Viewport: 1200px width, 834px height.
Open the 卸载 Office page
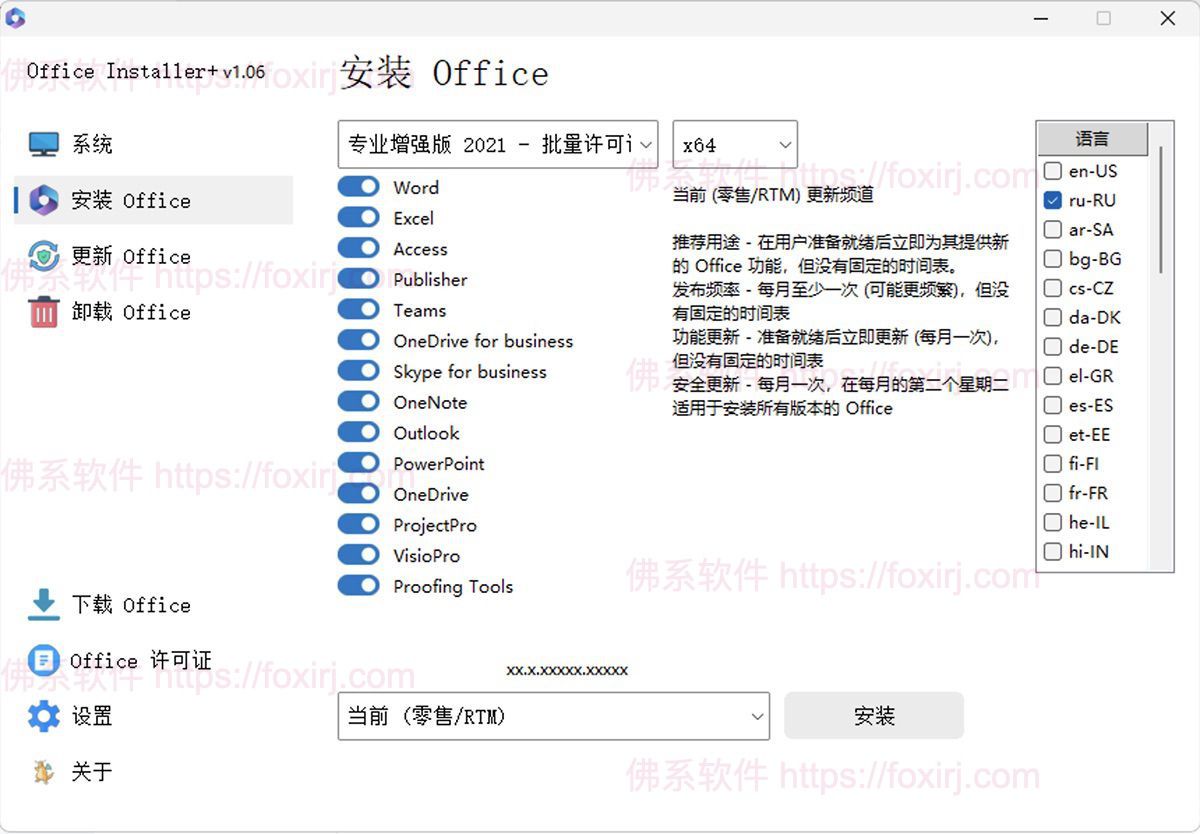(x=153, y=312)
